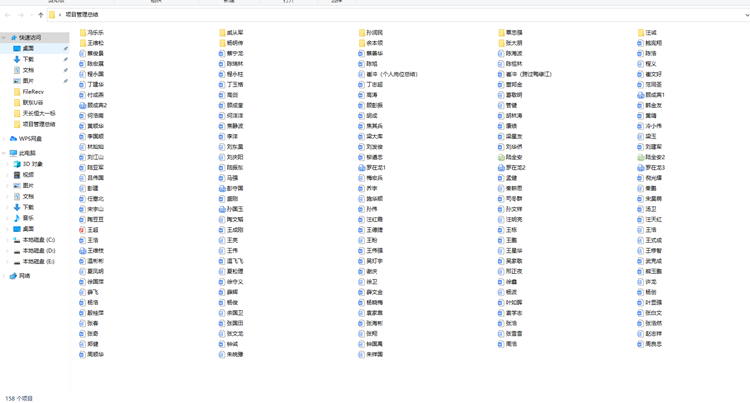This screenshot has width=750, height=403.
Task: Collapse the 快速访问 tree section
Action: pos(4,38)
